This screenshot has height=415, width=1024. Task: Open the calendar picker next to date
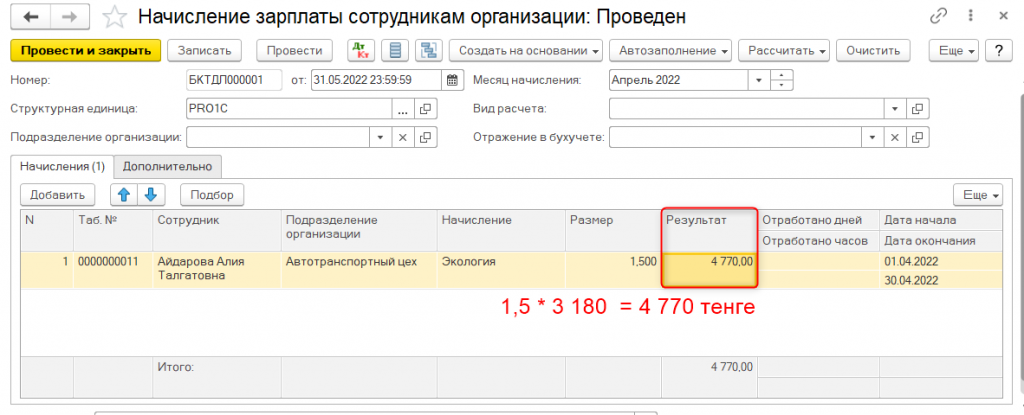click(x=451, y=81)
